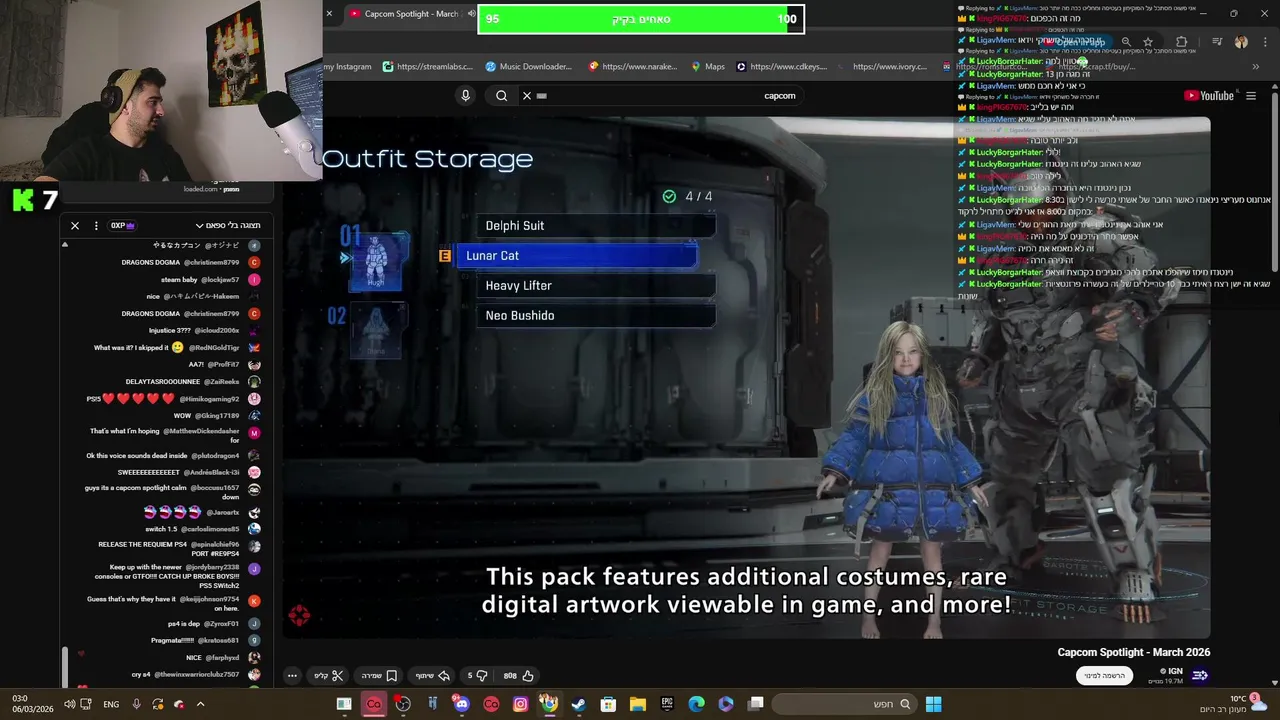Open File Explorer from the taskbar
This screenshot has width=1280, height=720.
637,704
